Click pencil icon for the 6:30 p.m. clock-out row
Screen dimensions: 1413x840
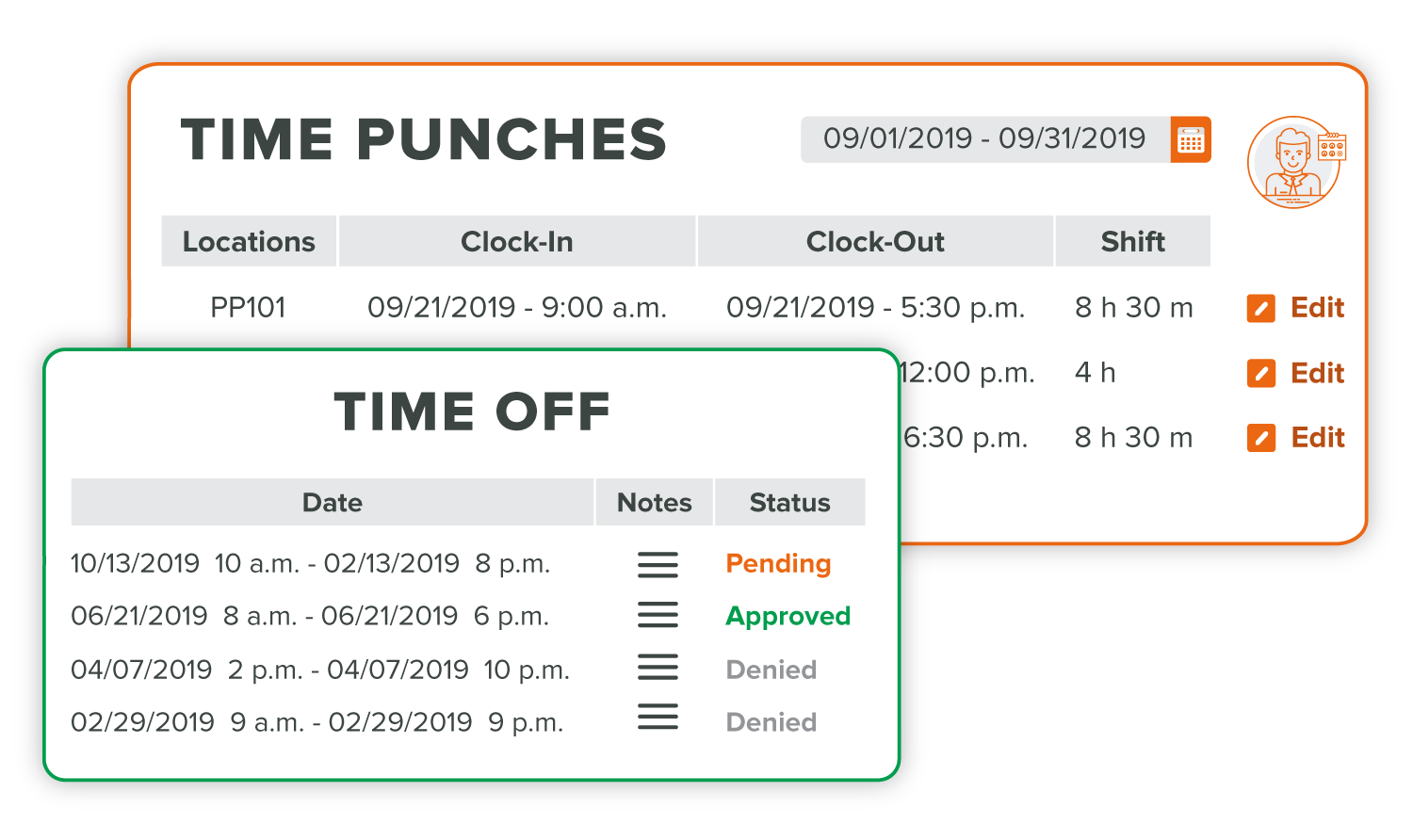tap(1261, 438)
